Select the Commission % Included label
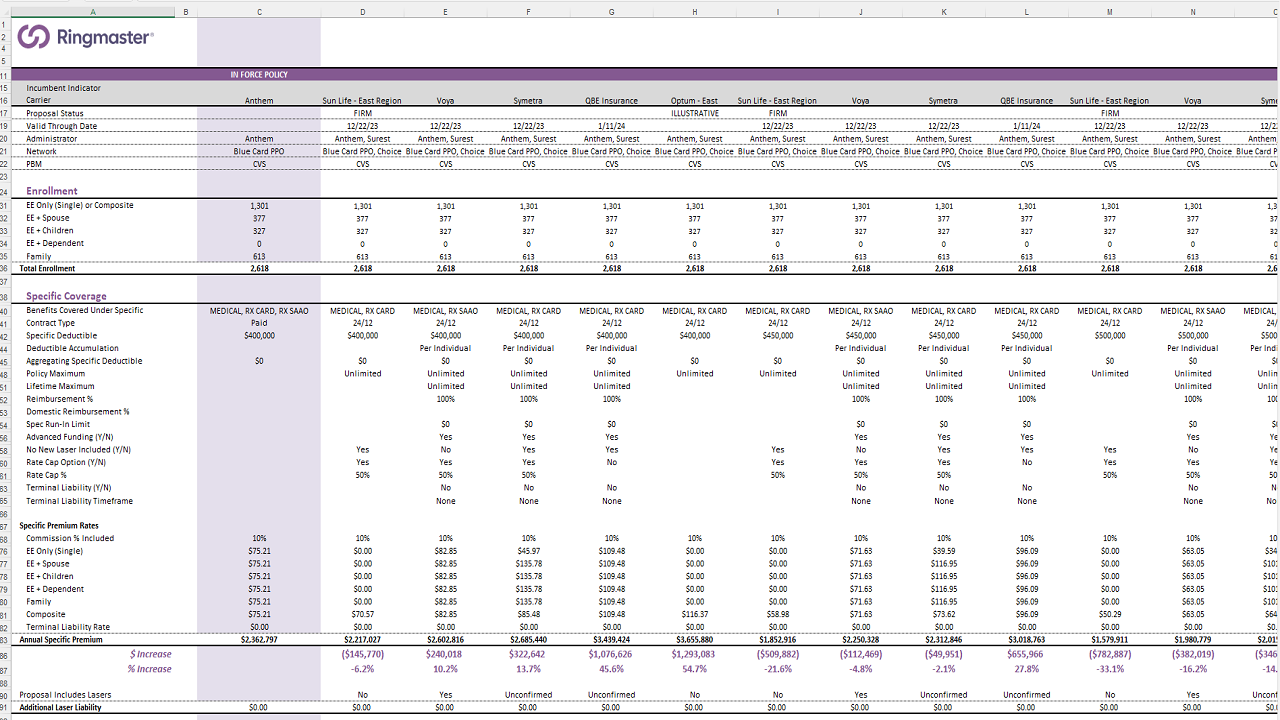This screenshot has width=1280, height=720. 70,538
